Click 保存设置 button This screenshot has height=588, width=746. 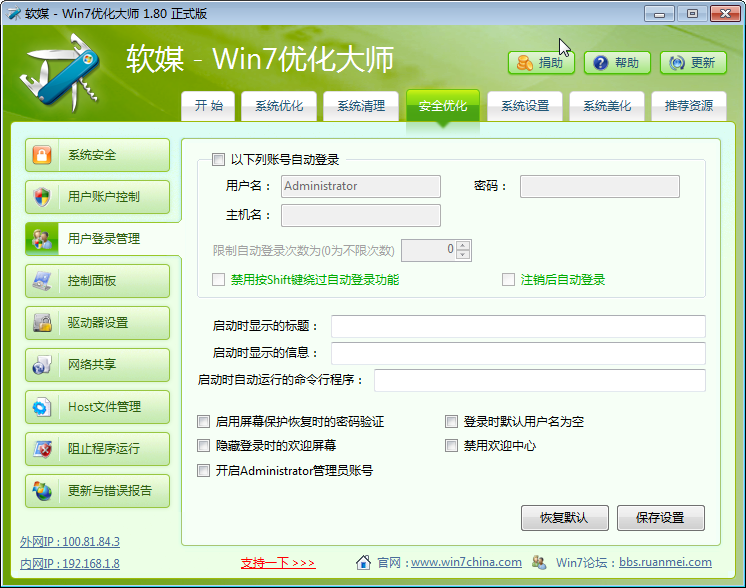tap(661, 518)
